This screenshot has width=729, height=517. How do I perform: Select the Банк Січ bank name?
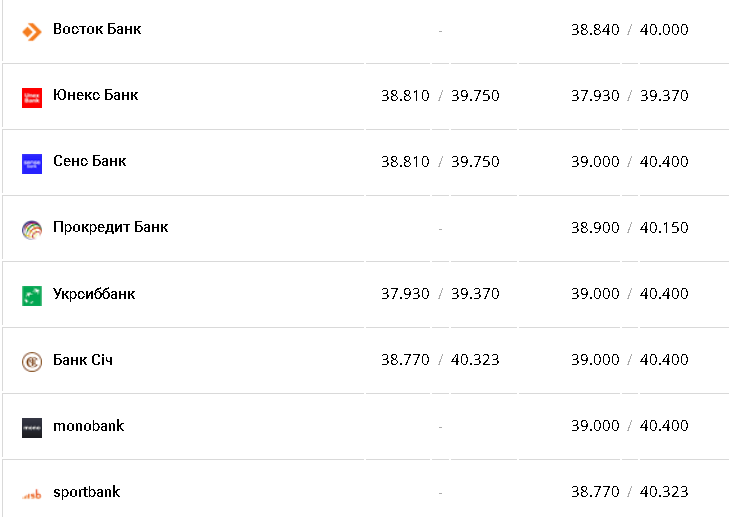click(x=83, y=360)
